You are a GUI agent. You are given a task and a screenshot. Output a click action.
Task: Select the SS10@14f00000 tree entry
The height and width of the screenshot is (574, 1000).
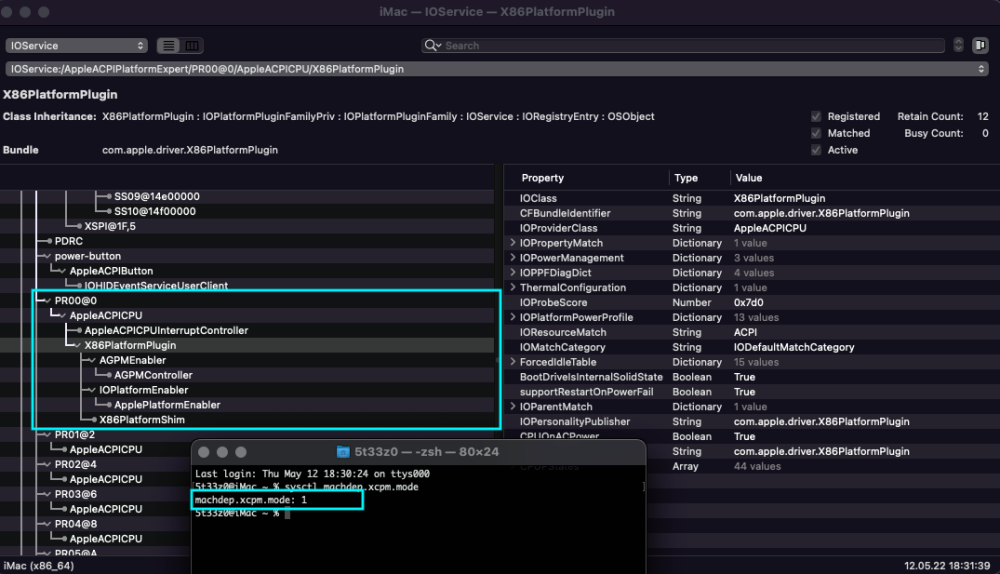(x=155, y=211)
